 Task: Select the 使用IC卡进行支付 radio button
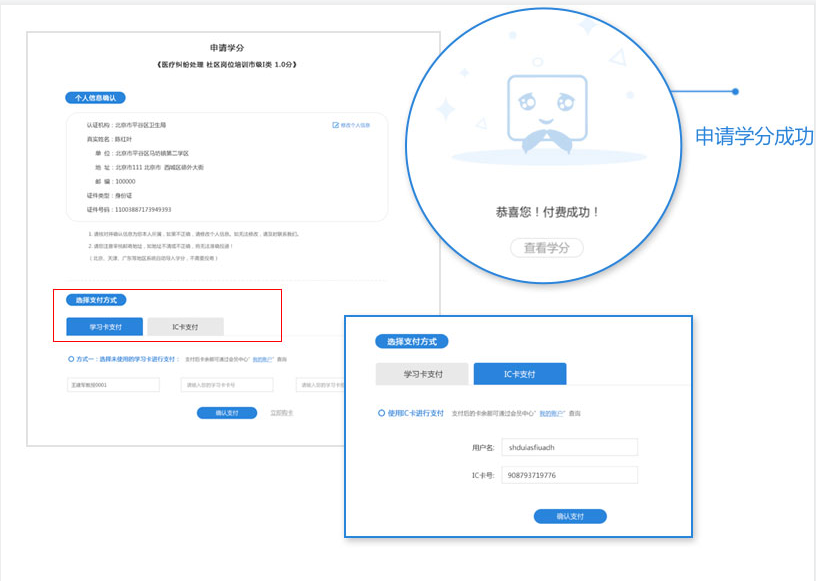pos(380,413)
